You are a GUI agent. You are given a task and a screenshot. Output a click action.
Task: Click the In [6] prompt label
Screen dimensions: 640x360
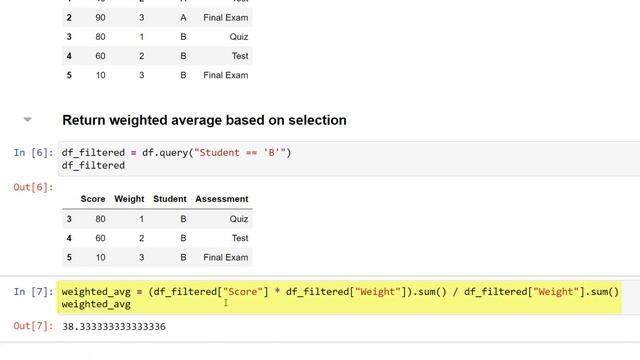pos(33,153)
